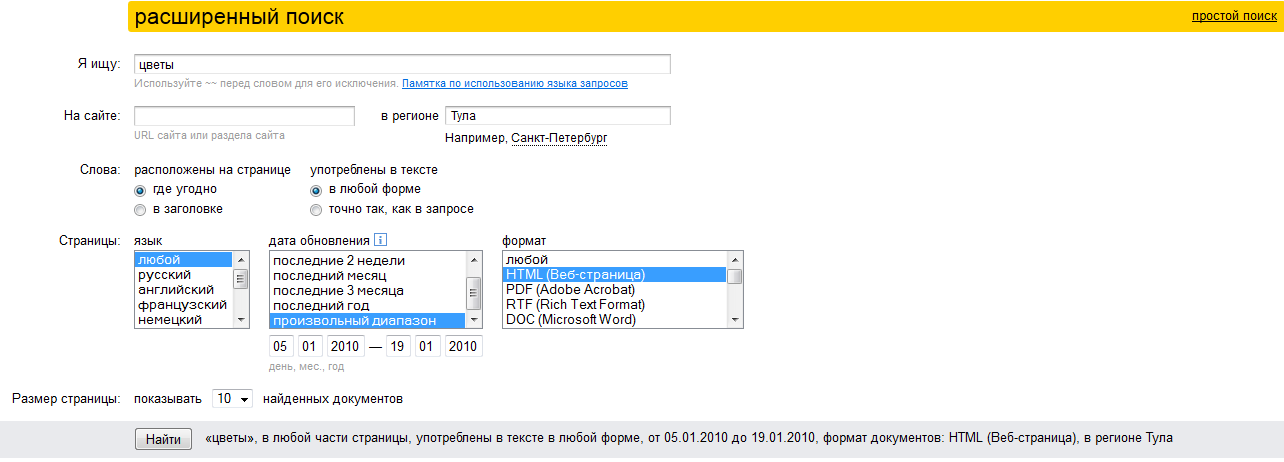Choose 'точно так, как в запросе' radio

coord(316,210)
